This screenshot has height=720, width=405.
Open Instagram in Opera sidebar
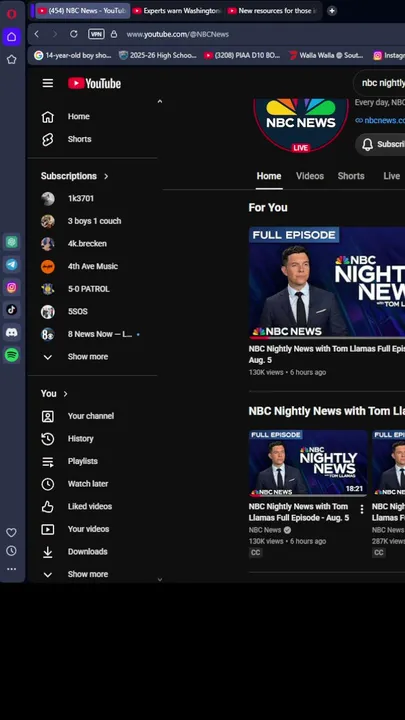(x=11, y=287)
